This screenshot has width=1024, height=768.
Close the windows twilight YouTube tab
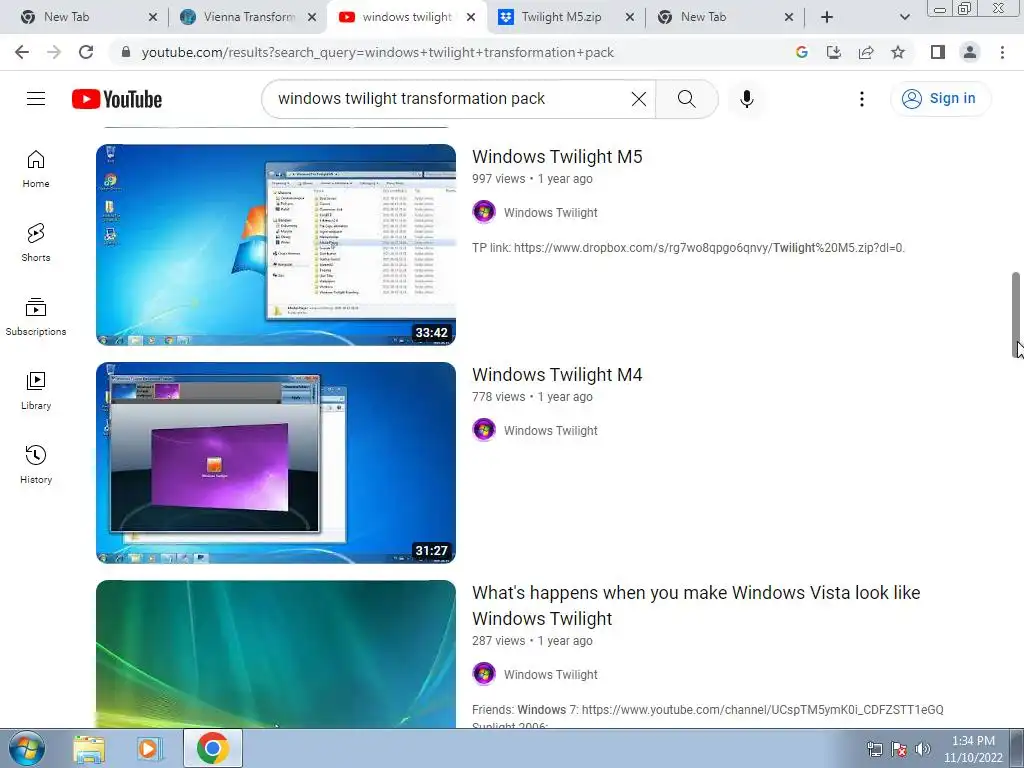[x=471, y=17]
